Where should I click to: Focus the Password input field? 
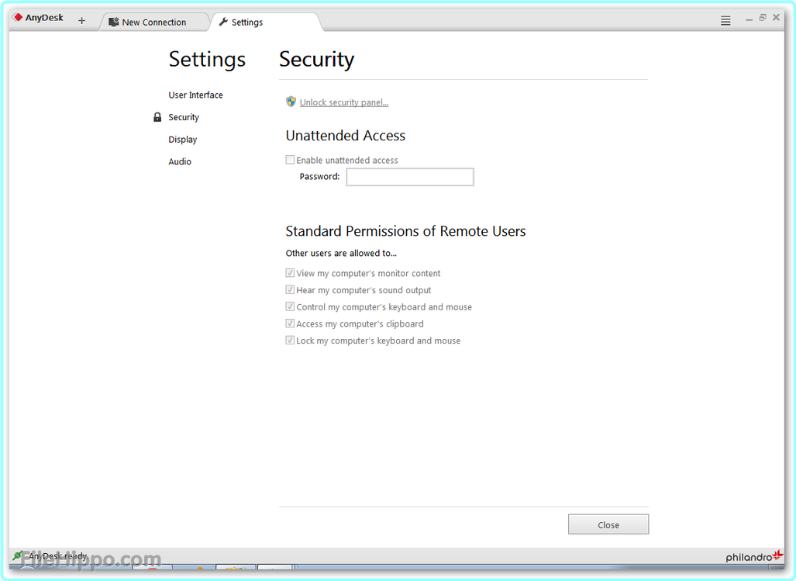(410, 177)
